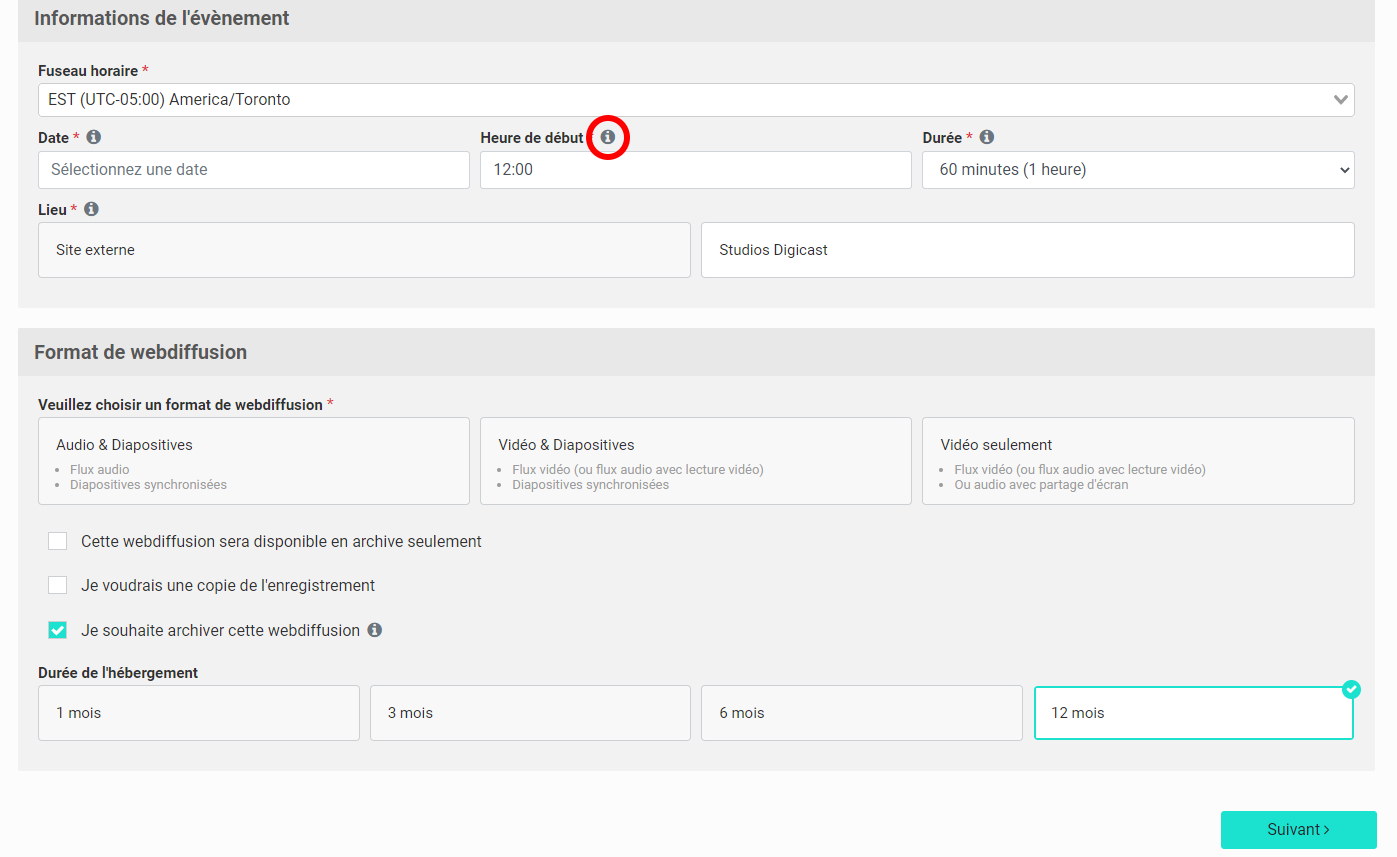Select Audio & Diapositives format

(254, 461)
